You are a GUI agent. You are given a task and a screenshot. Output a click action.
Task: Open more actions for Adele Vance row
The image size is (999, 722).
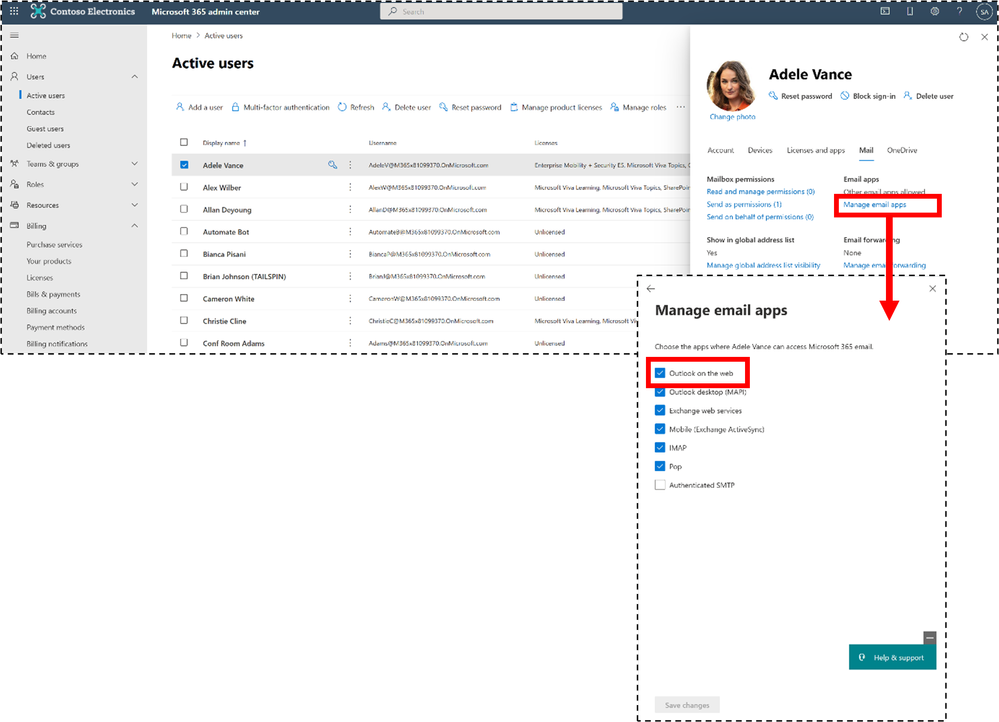tap(350, 165)
